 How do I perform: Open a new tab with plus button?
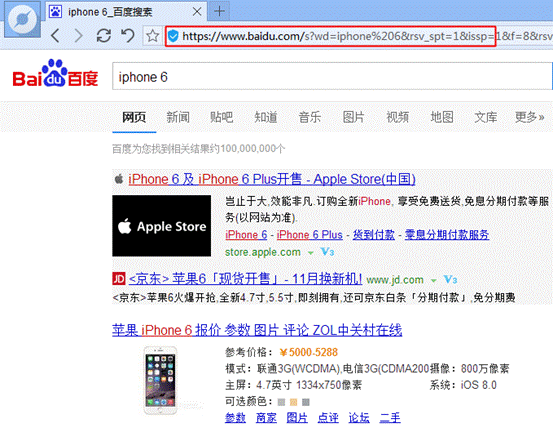tap(219, 12)
